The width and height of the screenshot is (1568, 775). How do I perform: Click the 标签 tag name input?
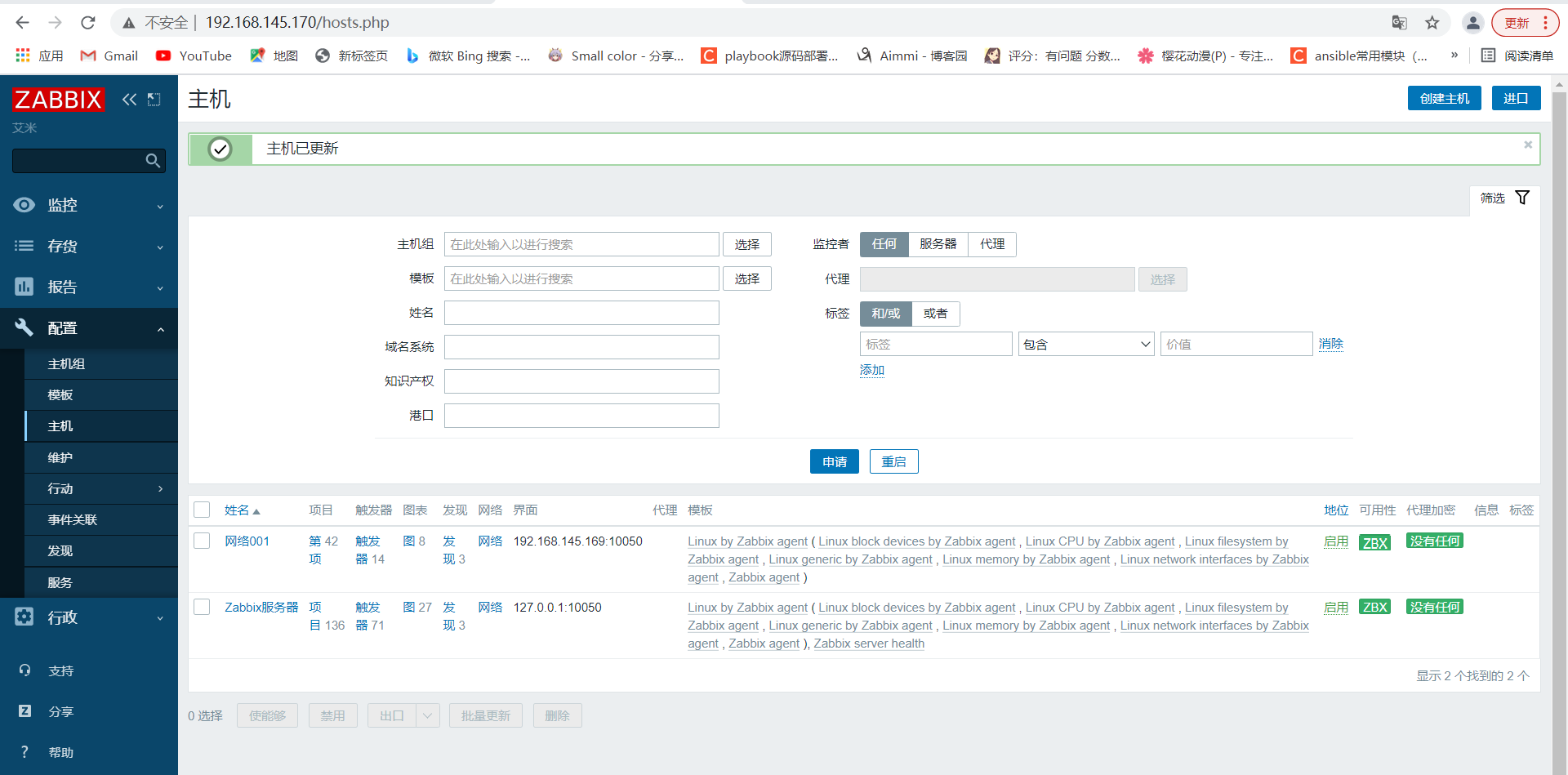(x=936, y=344)
